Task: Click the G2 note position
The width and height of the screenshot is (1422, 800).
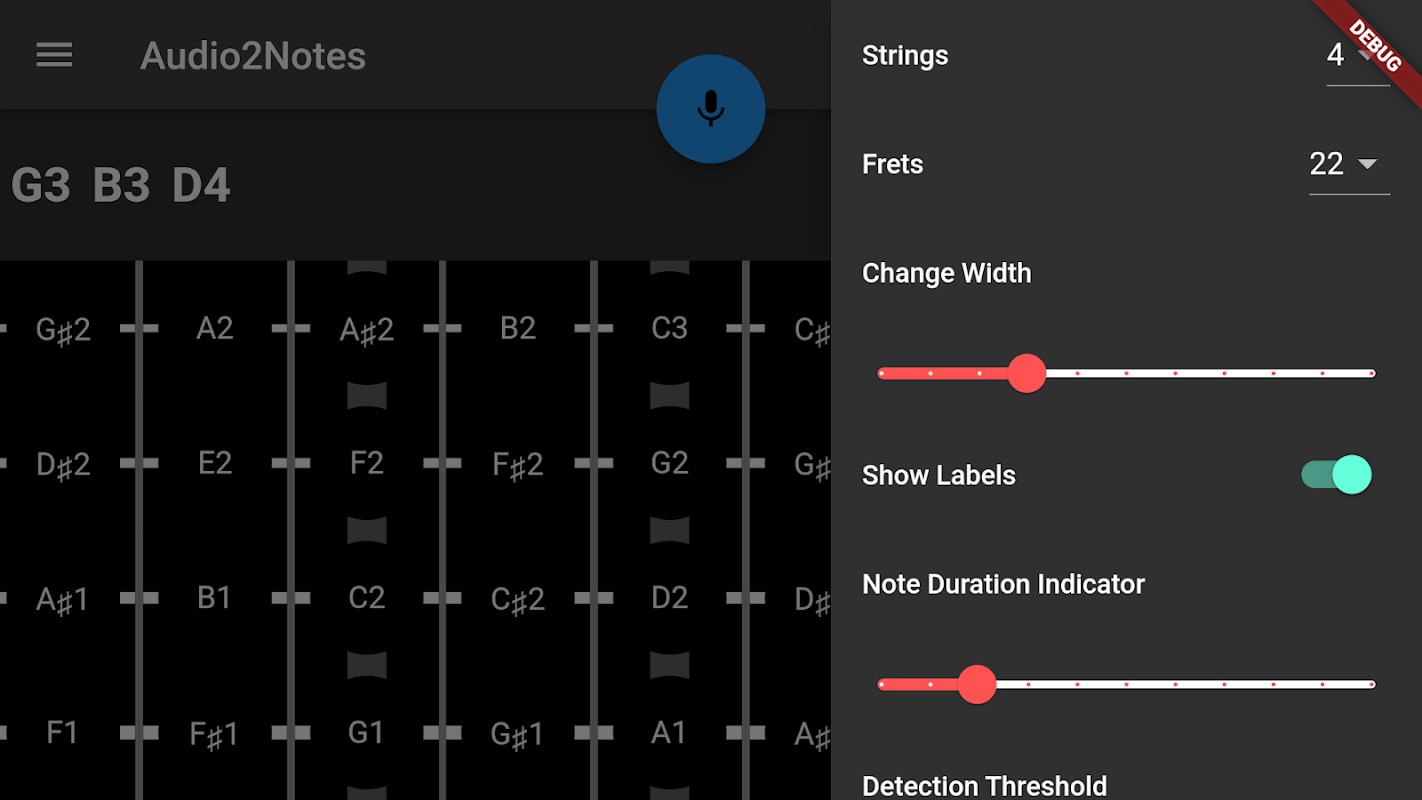Action: pyautogui.click(x=669, y=463)
